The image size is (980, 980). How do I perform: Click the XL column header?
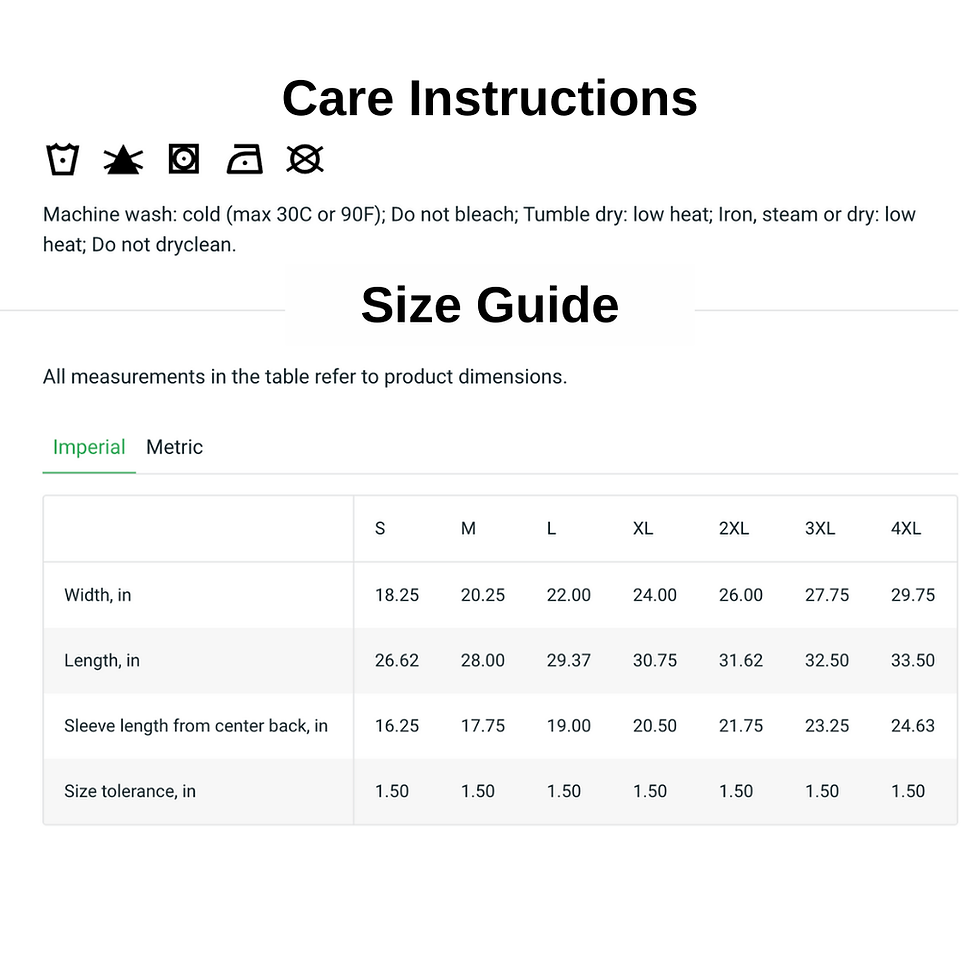point(643,529)
